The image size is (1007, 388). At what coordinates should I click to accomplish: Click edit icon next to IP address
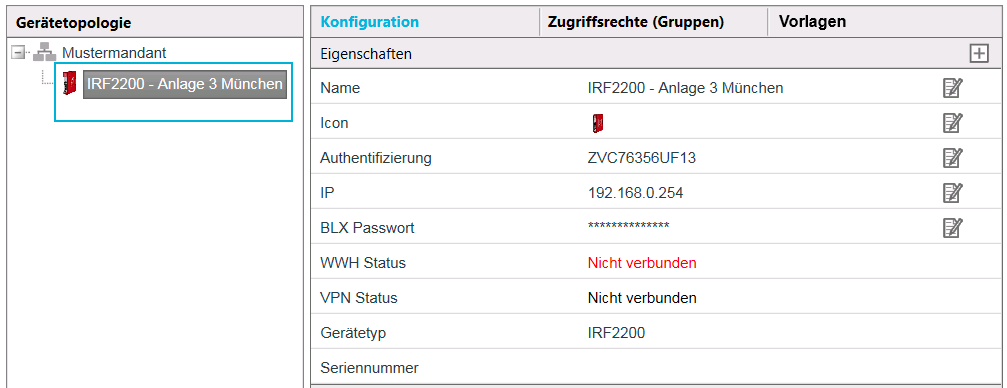[952, 192]
